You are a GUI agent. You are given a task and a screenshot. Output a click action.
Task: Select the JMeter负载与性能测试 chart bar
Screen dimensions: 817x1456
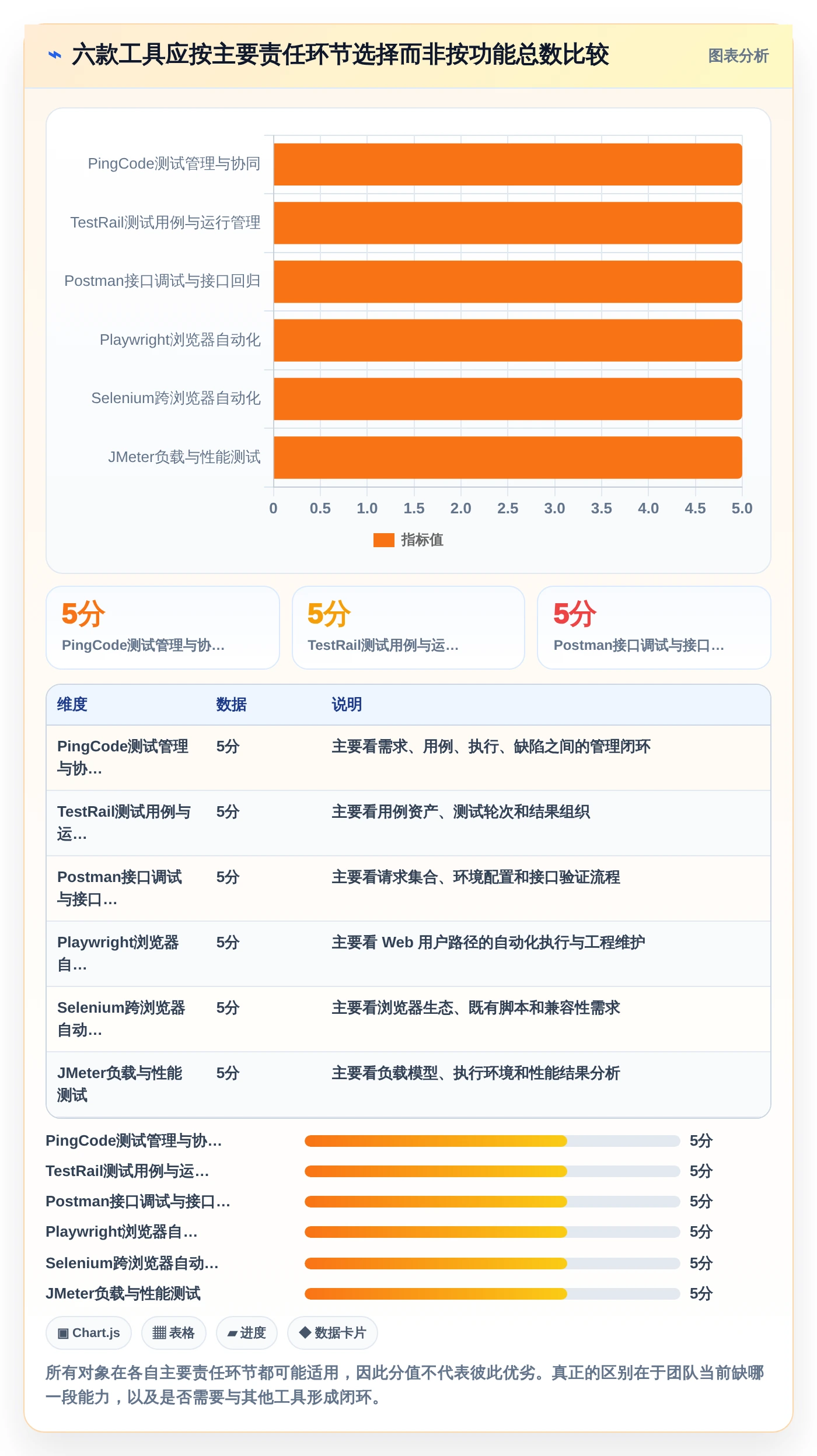click(x=508, y=457)
